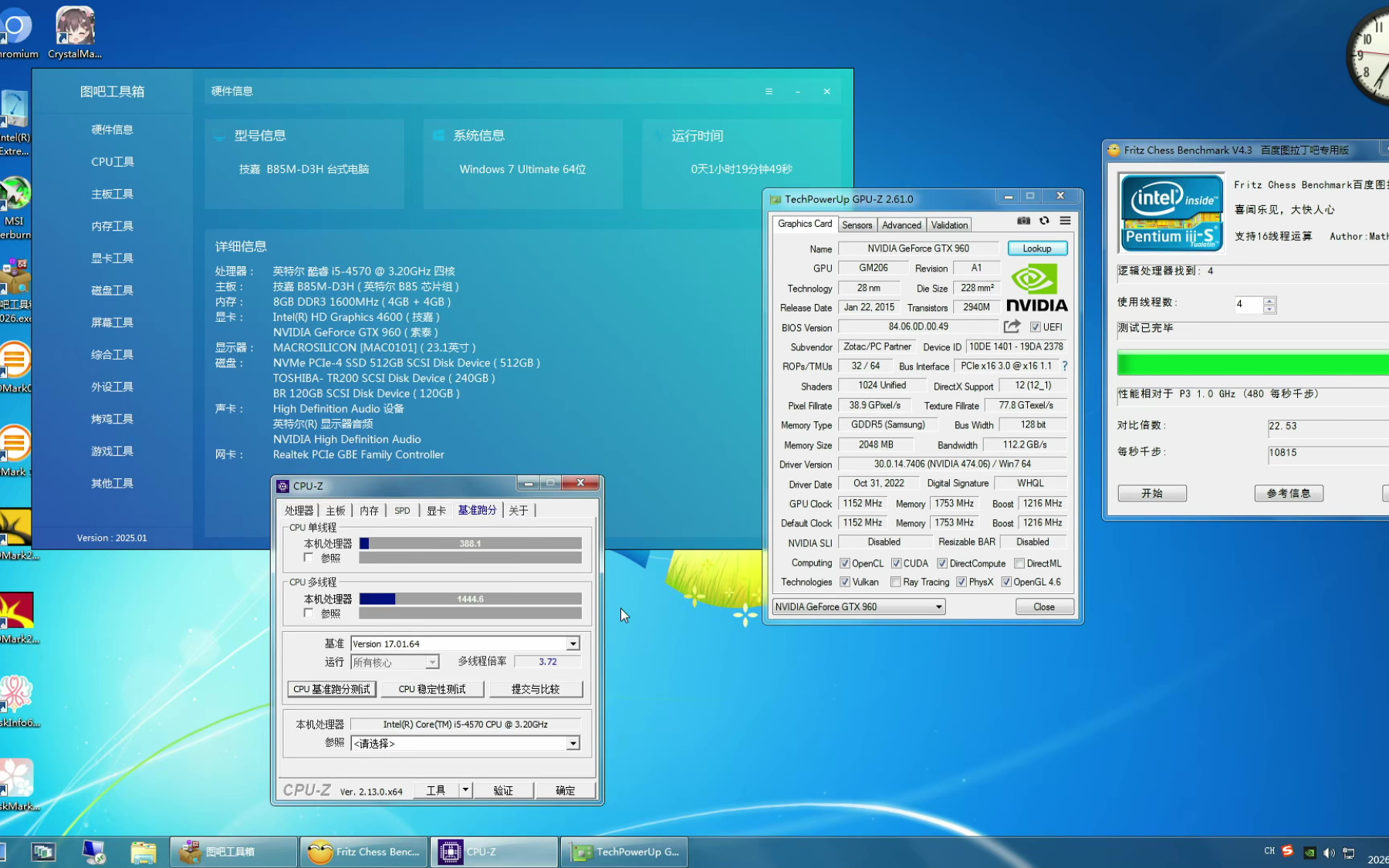Click the NVIDIA tray icon
This screenshot has width=1389, height=868.
pos(1310,853)
